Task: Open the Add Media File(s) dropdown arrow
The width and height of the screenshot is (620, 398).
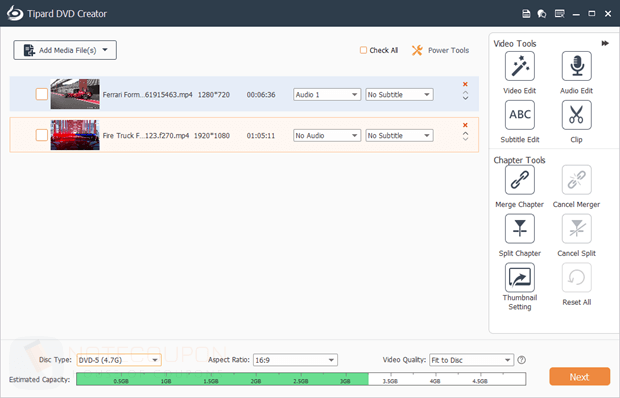Action: tap(105, 50)
